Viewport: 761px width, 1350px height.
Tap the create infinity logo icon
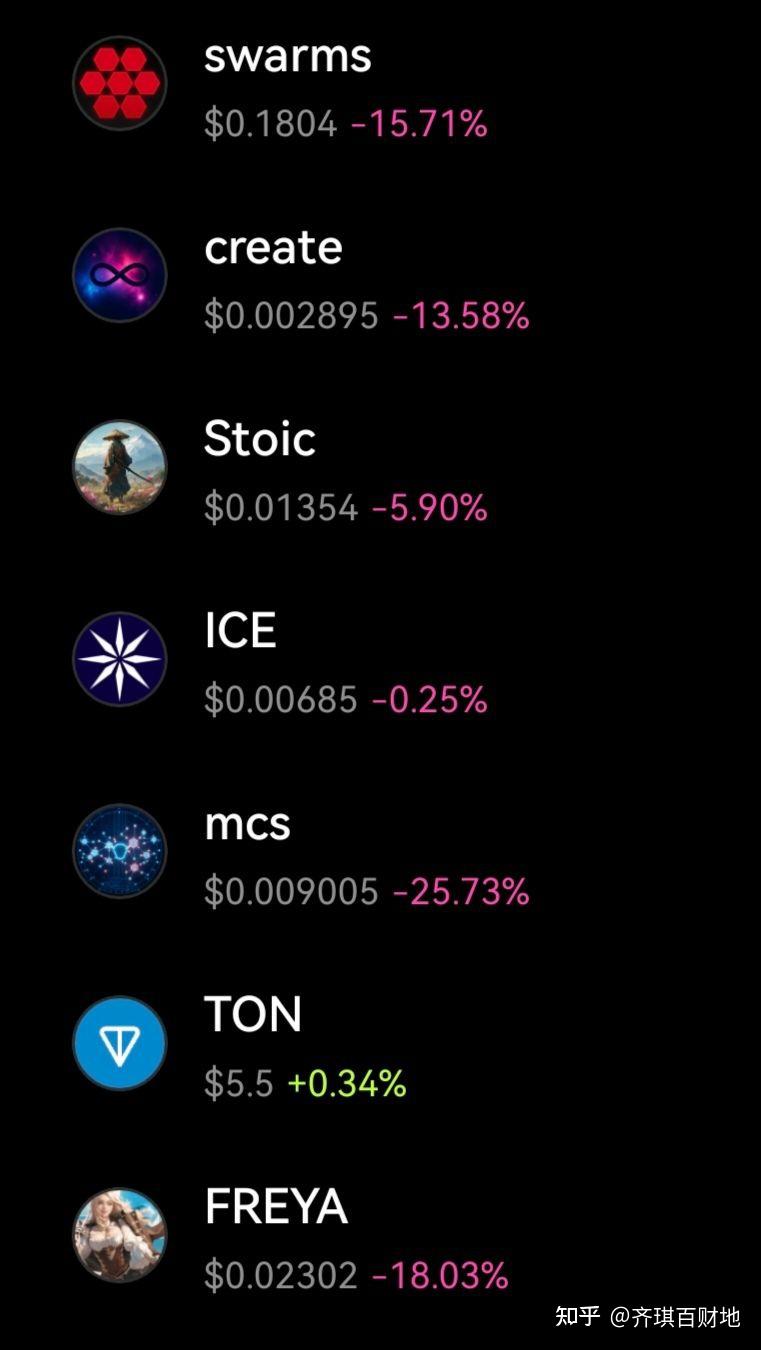(x=119, y=275)
